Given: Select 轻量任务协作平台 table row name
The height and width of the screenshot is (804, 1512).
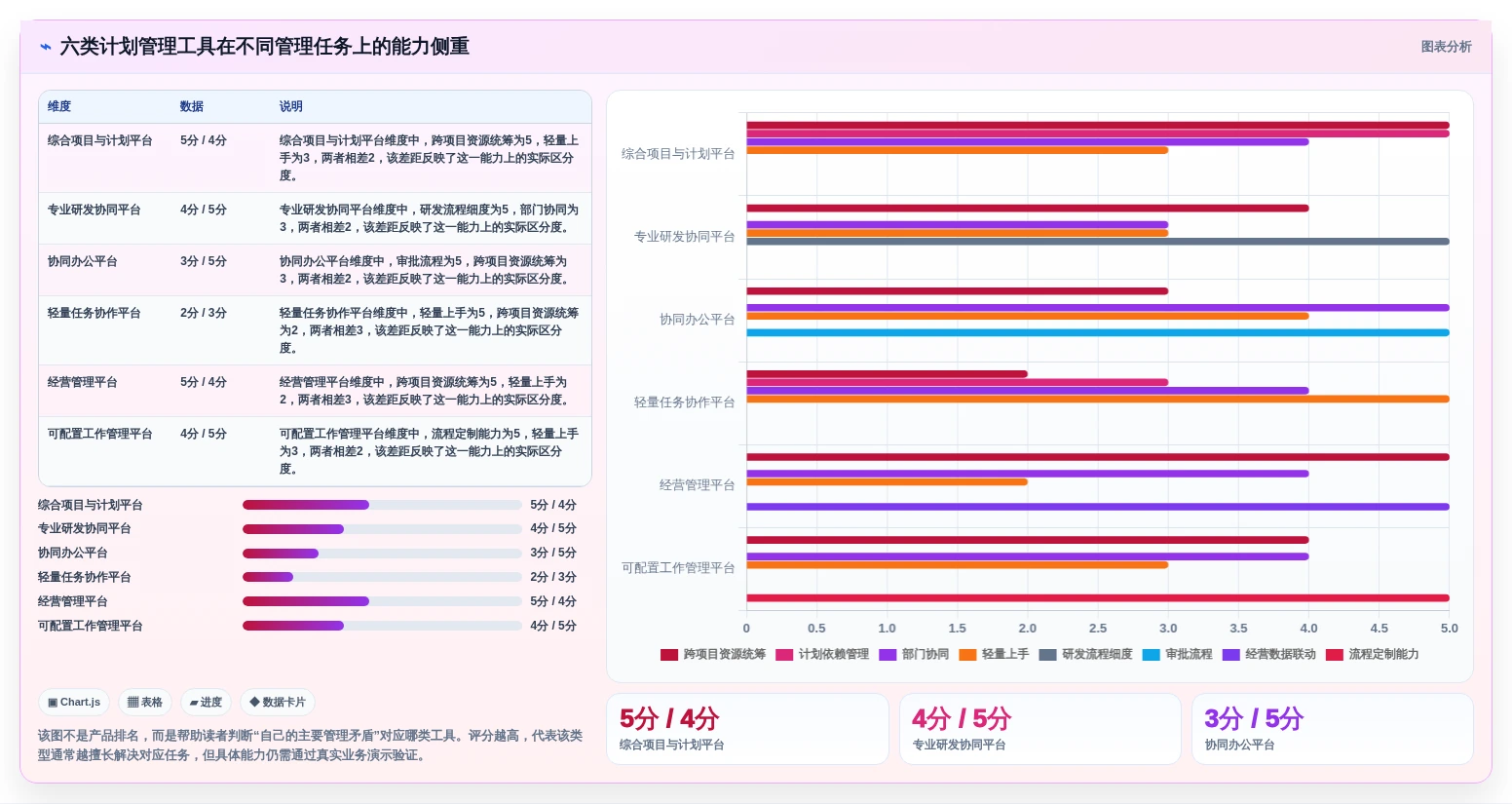Looking at the screenshot, I should click(94, 313).
